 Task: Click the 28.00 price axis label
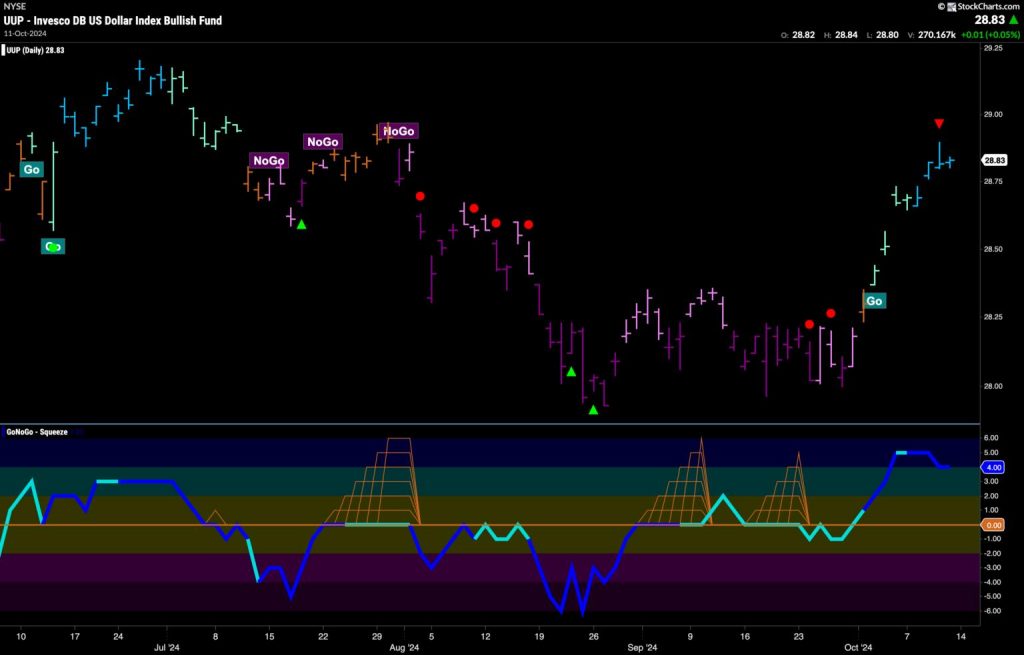click(x=993, y=386)
